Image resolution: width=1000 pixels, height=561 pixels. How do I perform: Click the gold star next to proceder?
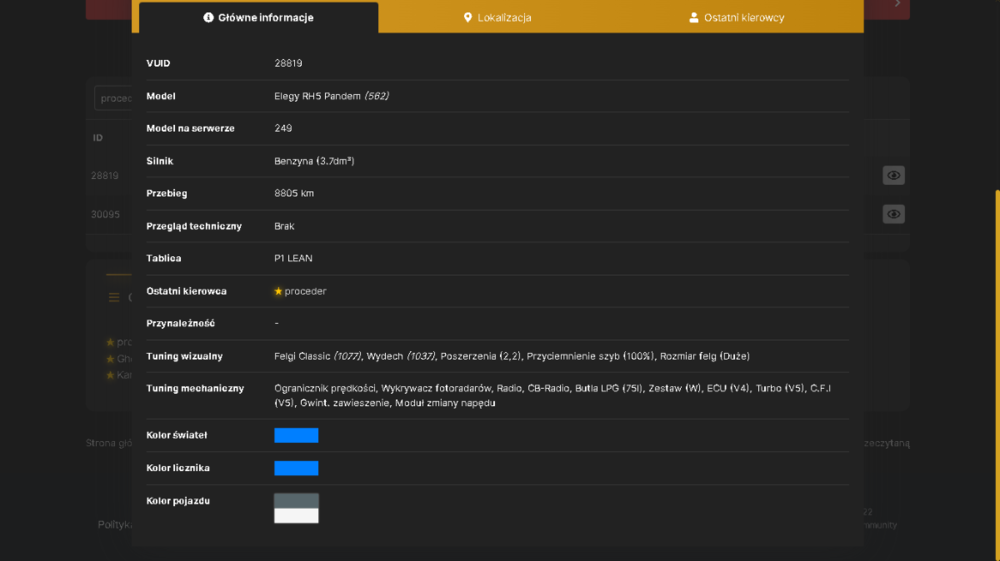point(278,291)
